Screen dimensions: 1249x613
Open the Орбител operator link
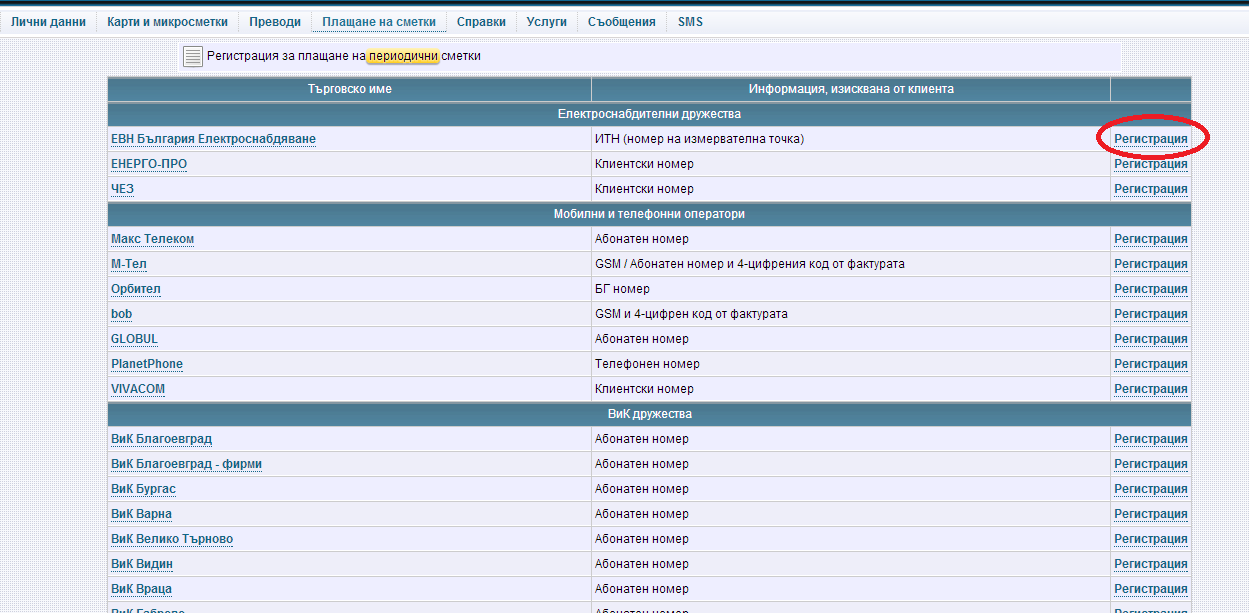(x=135, y=289)
